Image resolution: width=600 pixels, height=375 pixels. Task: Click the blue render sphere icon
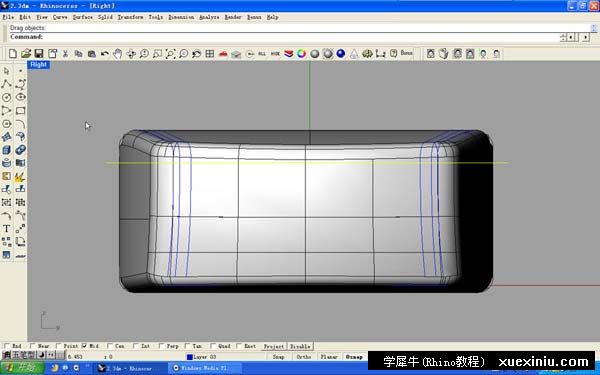[341, 54]
